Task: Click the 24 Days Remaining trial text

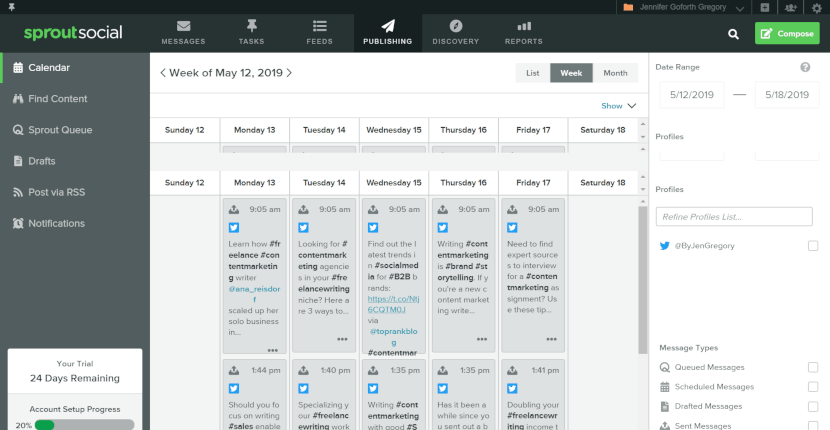Action: (x=75, y=378)
